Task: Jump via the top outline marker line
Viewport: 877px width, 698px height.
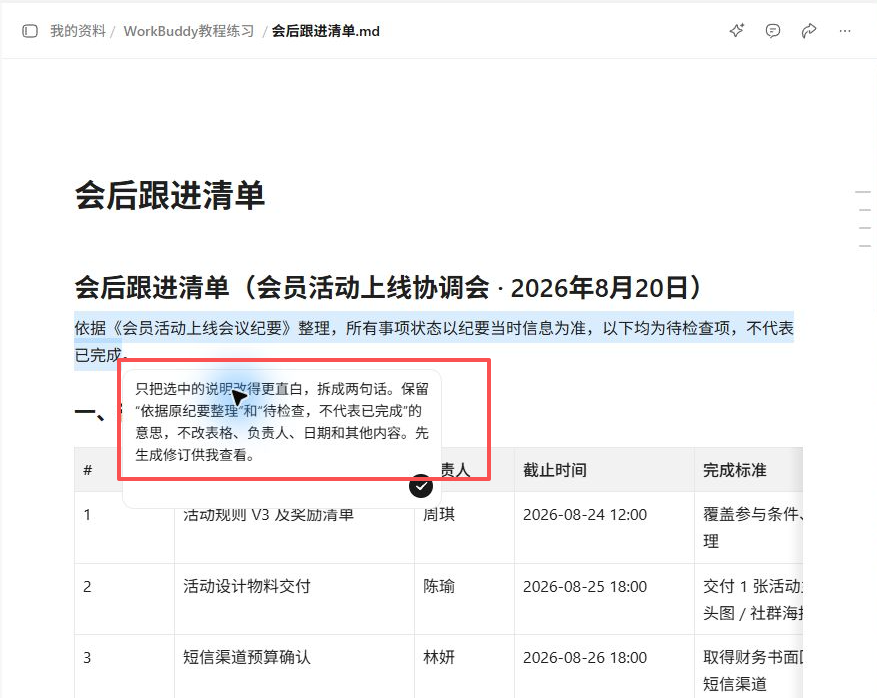Action: tap(862, 192)
